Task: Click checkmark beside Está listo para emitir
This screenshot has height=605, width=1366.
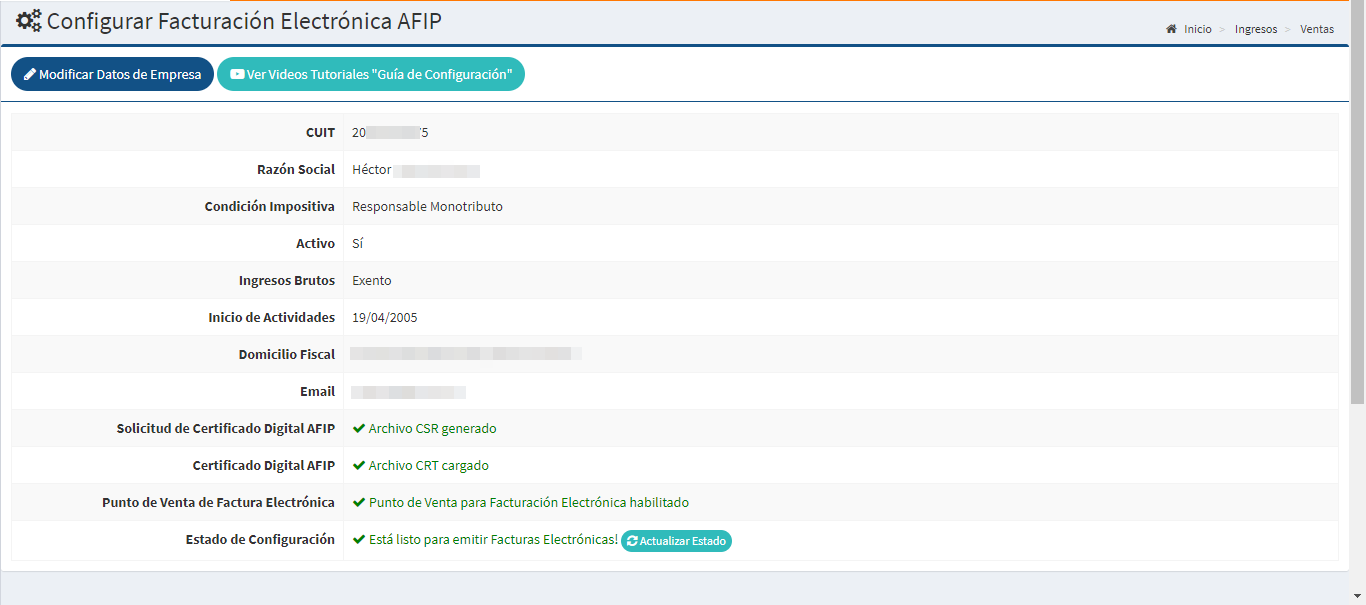Action: coord(359,539)
